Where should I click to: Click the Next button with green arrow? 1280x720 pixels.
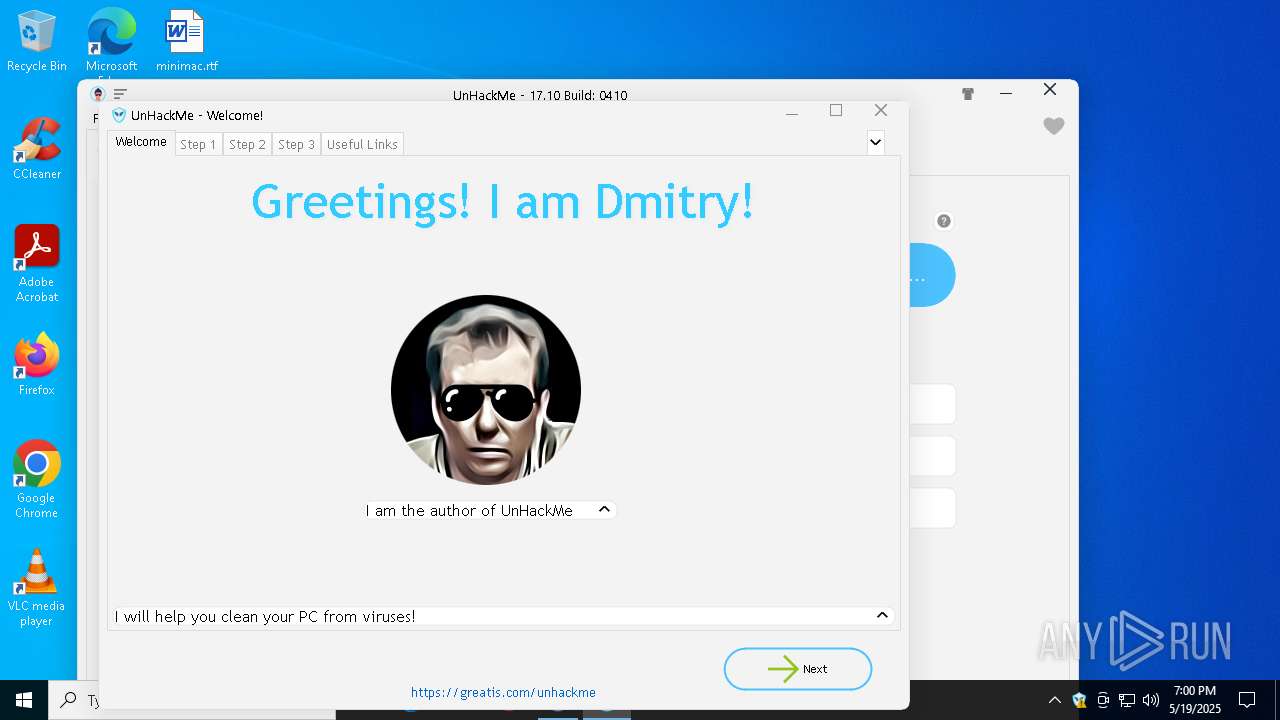click(x=798, y=669)
